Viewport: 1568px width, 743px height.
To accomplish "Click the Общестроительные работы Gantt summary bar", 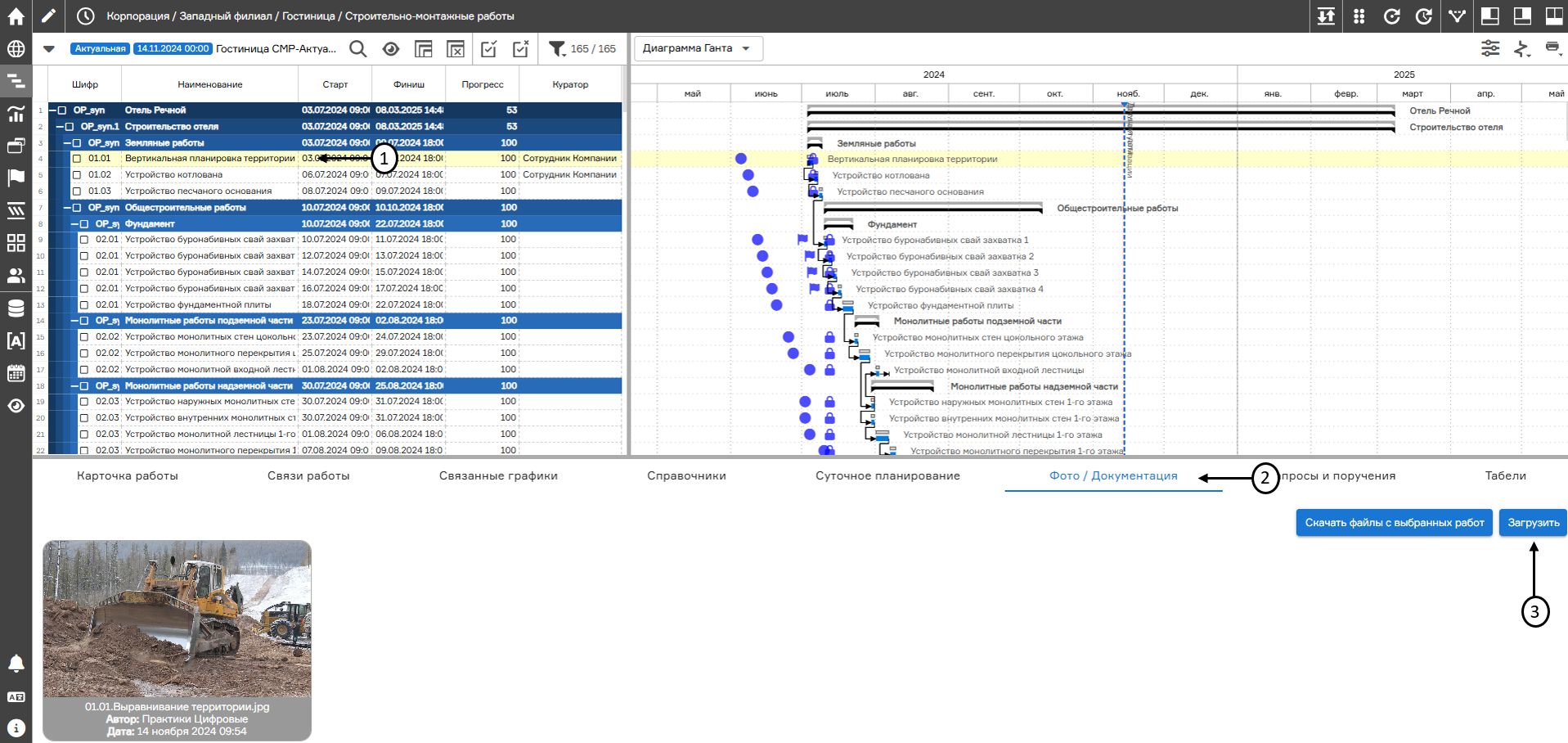I will 932,208.
